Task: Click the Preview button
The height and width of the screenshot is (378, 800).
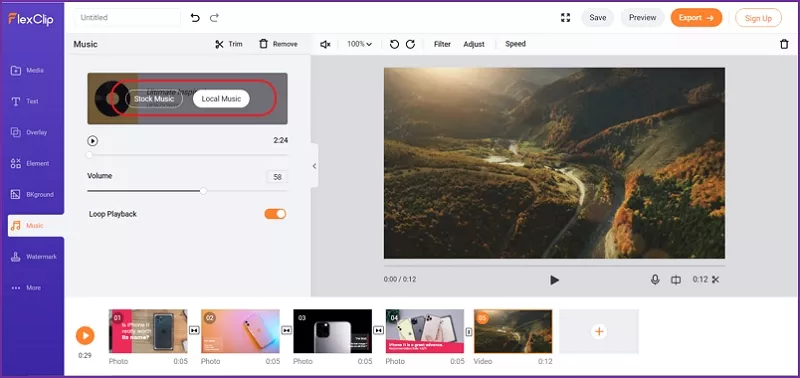Action: [642, 17]
